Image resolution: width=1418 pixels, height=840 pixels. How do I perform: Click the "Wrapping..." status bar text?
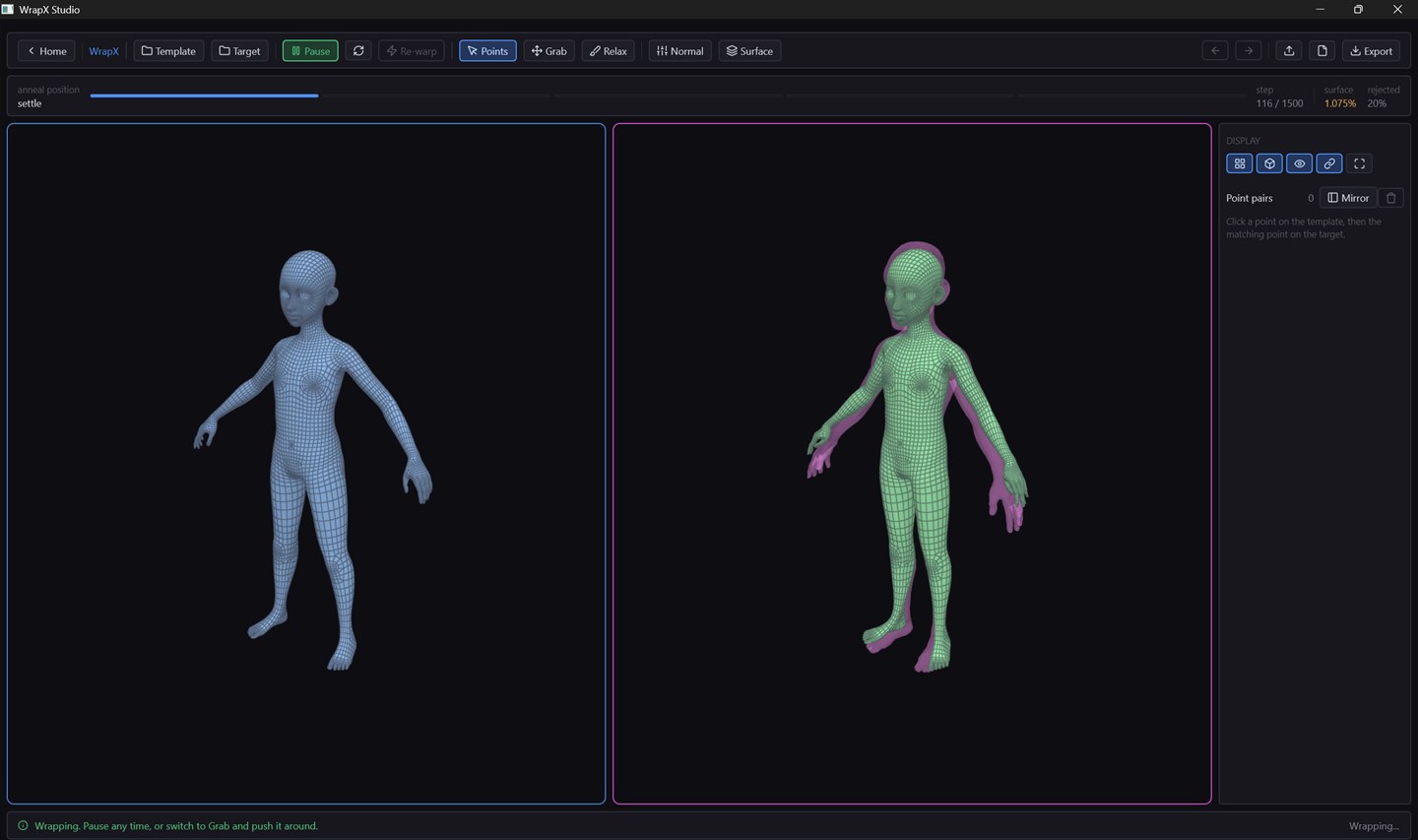(x=1374, y=826)
